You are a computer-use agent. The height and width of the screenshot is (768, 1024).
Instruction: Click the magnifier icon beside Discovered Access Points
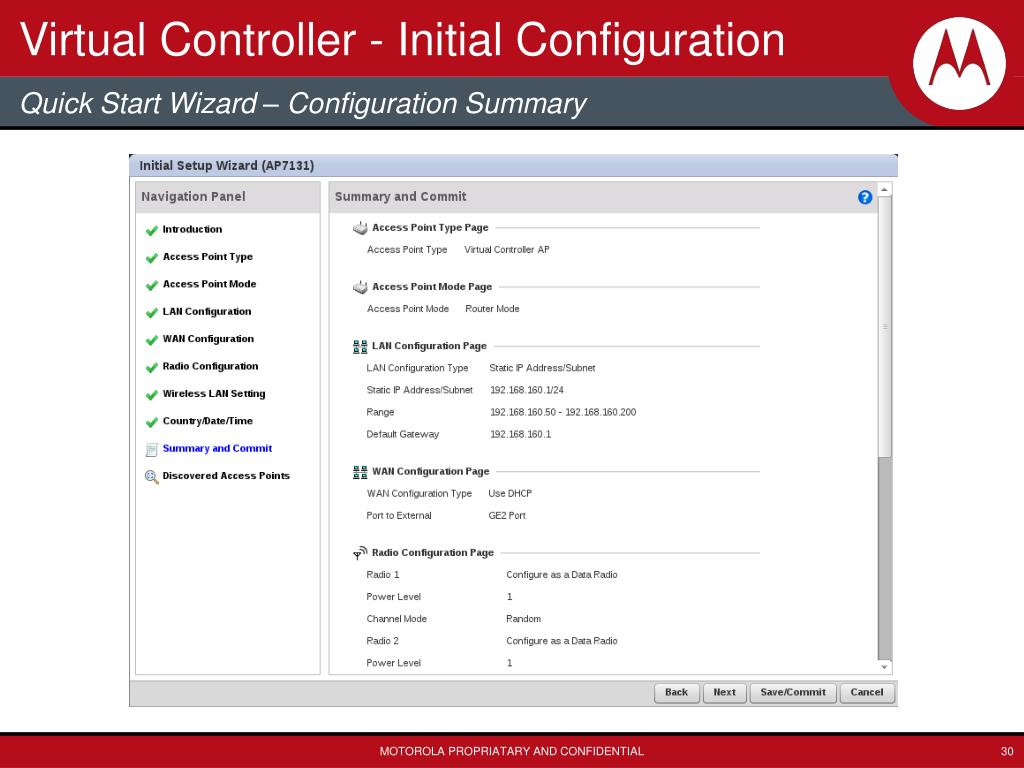(152, 477)
